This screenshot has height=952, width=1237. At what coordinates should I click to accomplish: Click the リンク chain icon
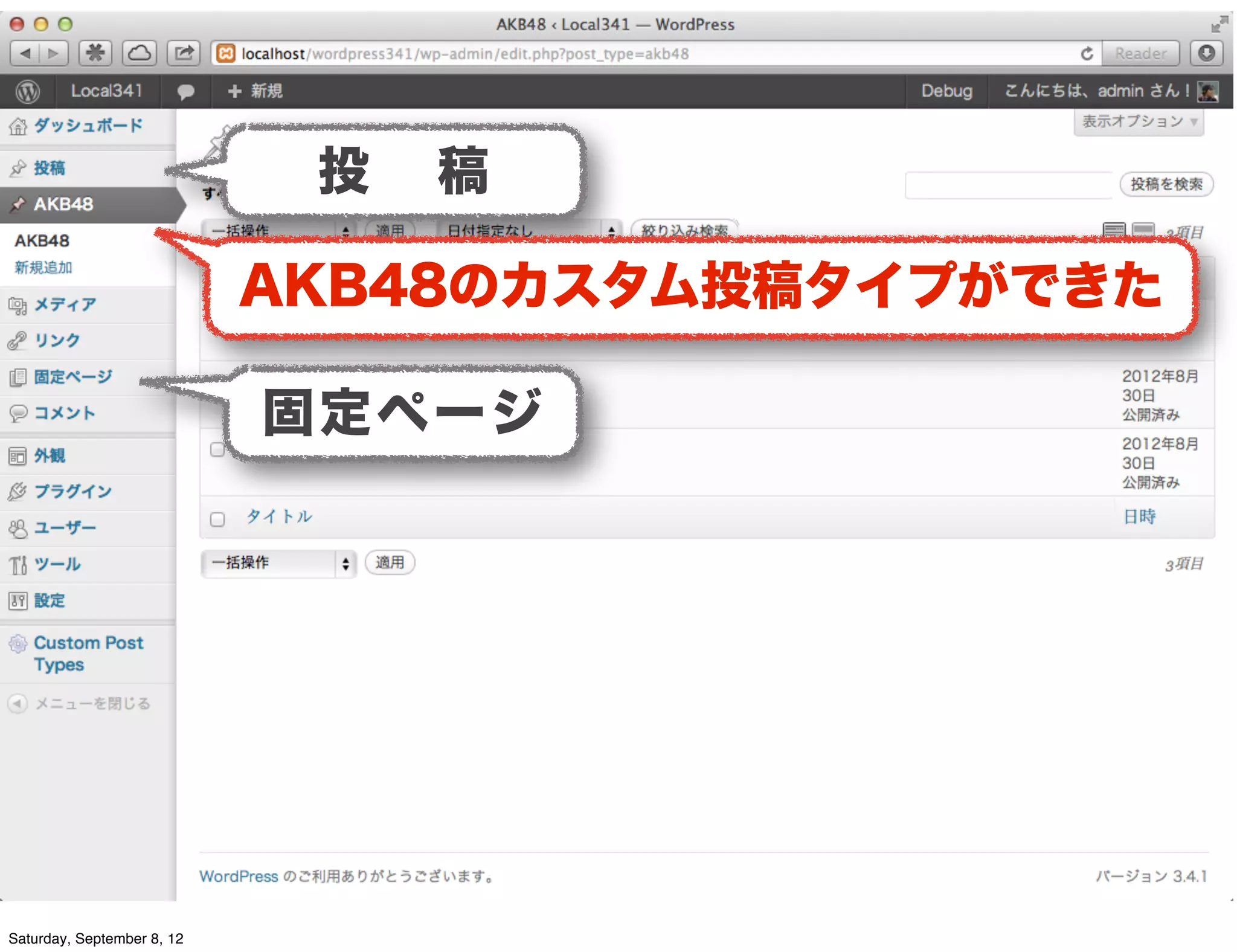[x=17, y=341]
